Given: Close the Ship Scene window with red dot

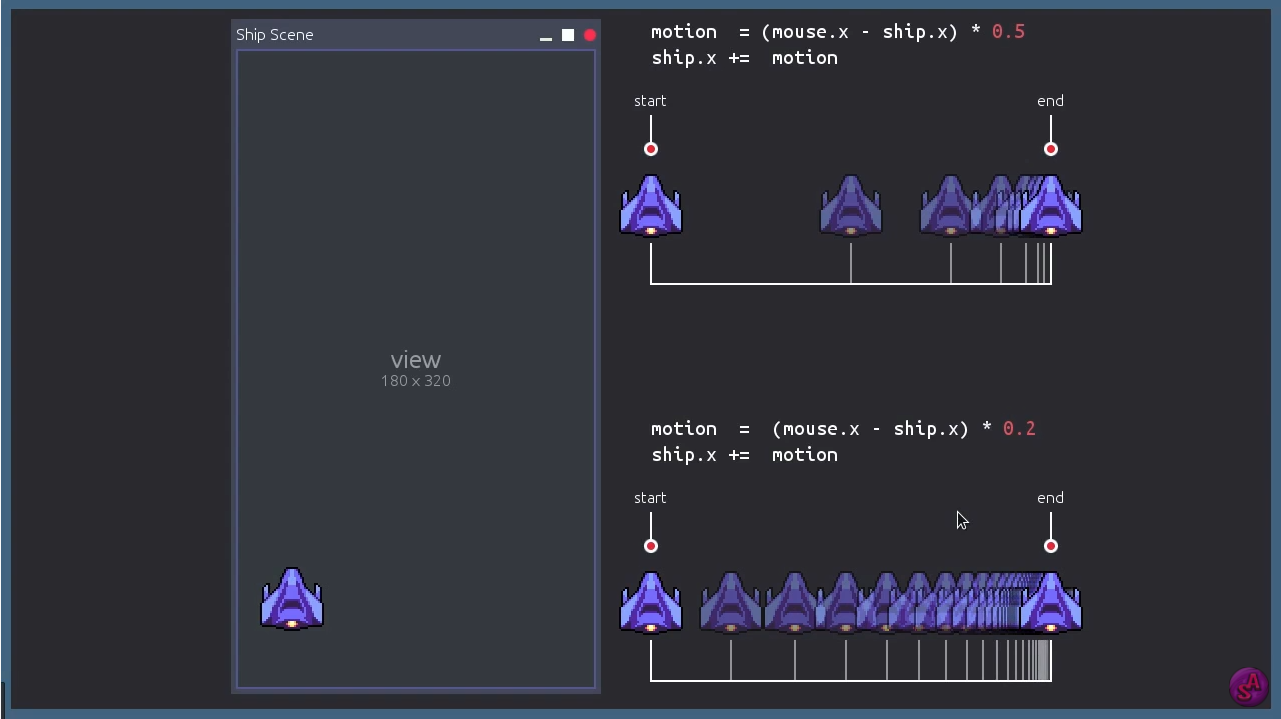Looking at the screenshot, I should tap(590, 35).
